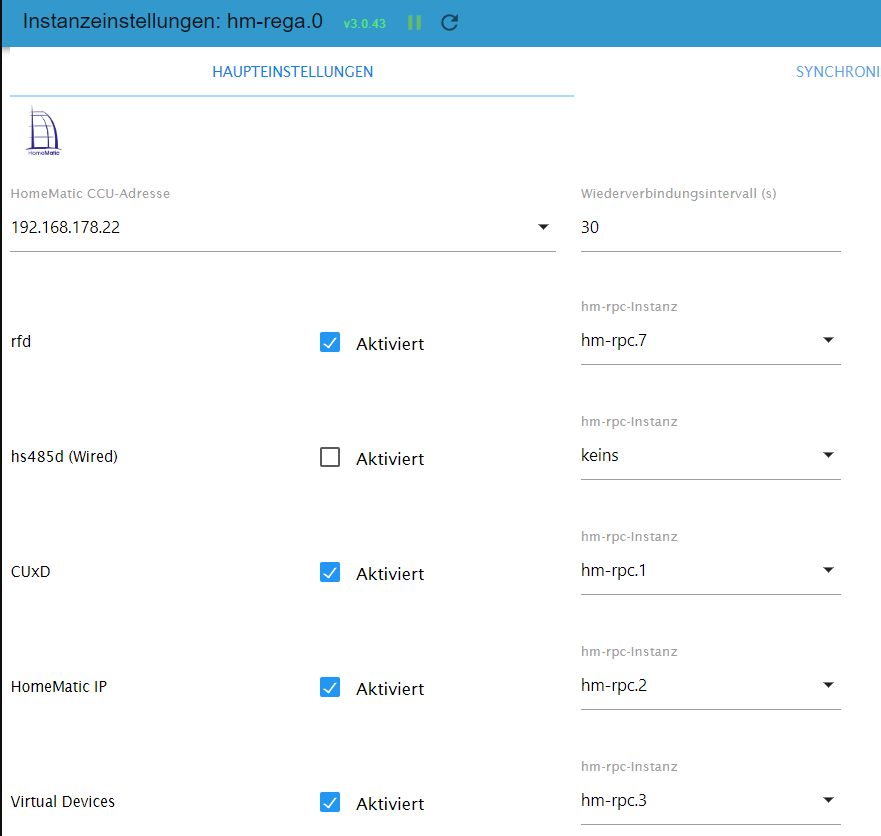Click the Instanzeinstellungen: hm-rega.0 title
This screenshot has width=881, height=836.
click(x=172, y=21)
